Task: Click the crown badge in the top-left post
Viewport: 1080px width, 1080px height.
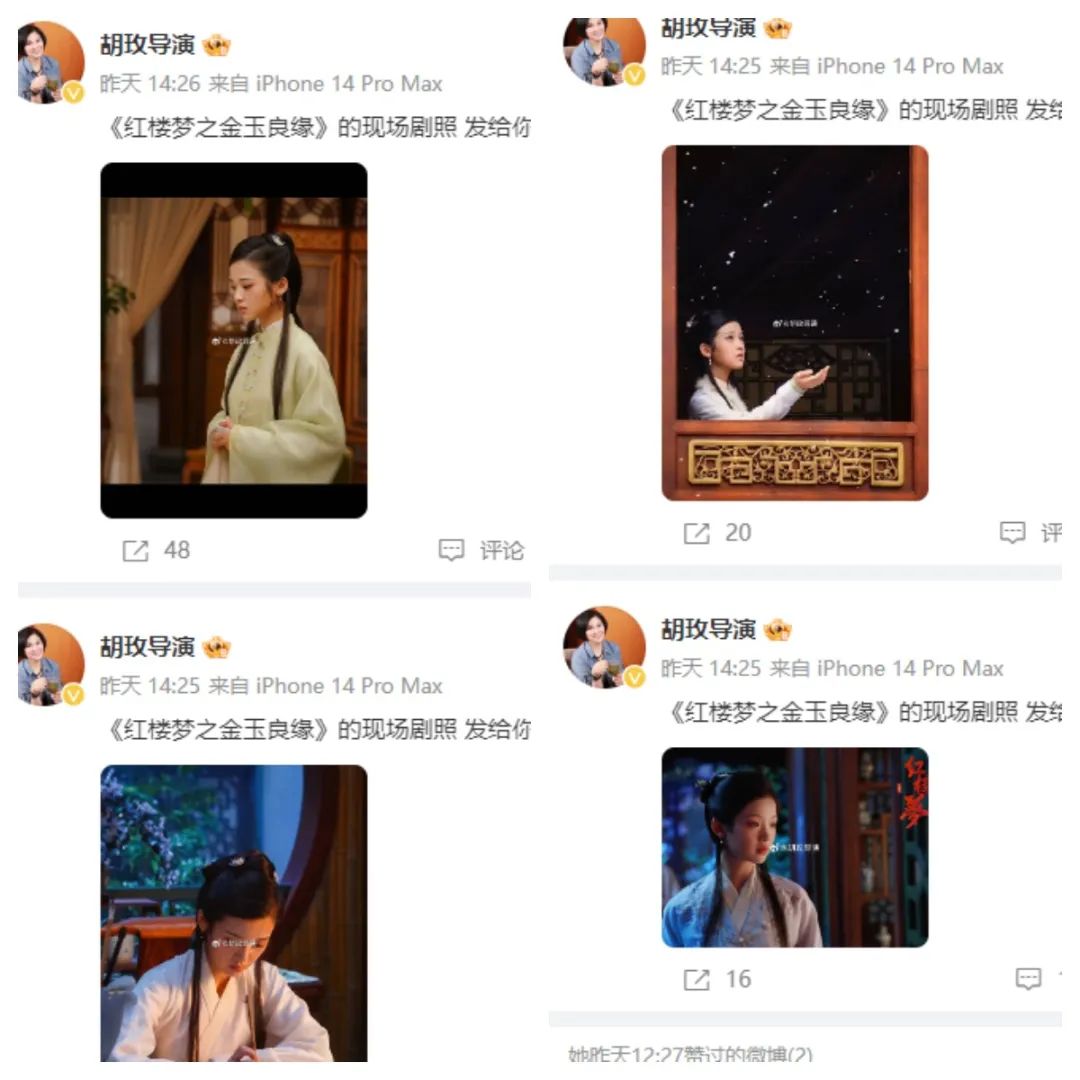Action: point(216,45)
